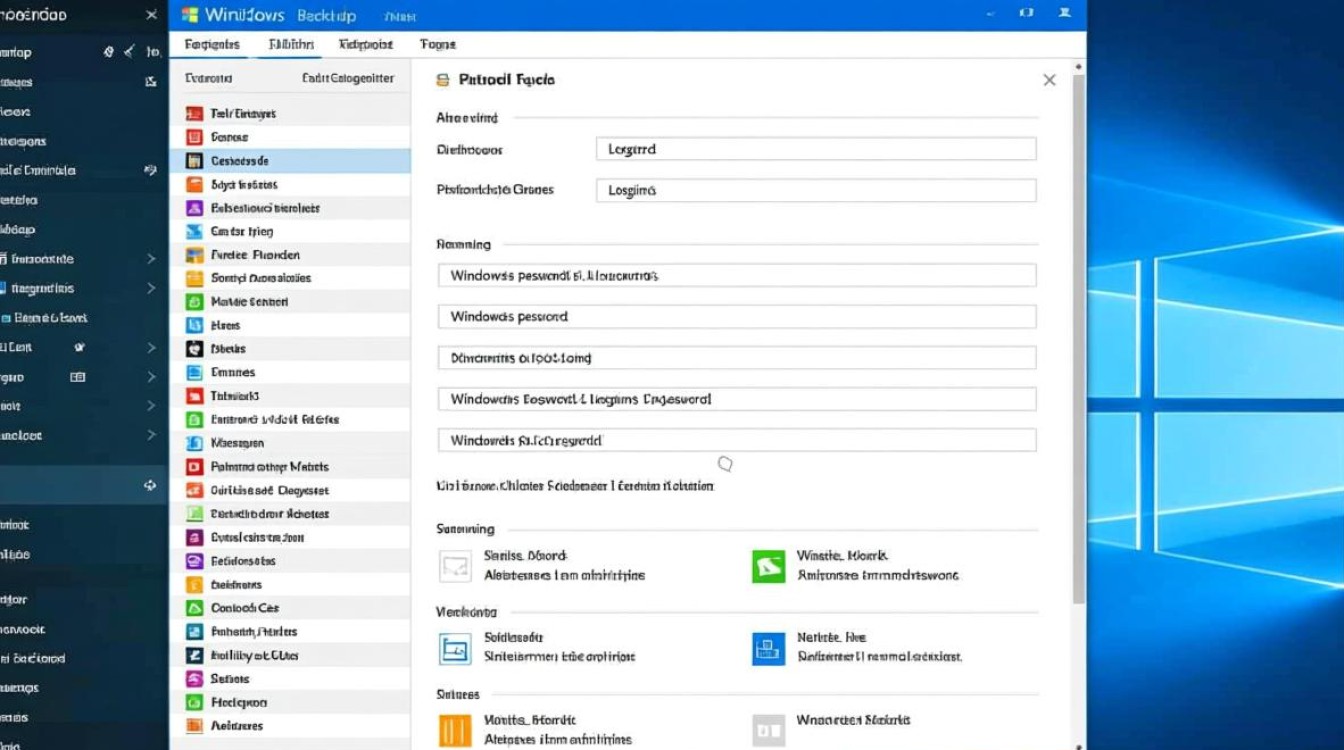This screenshot has height=750, width=1344.
Task: Select the highlighted row in the app list
Action: point(290,161)
